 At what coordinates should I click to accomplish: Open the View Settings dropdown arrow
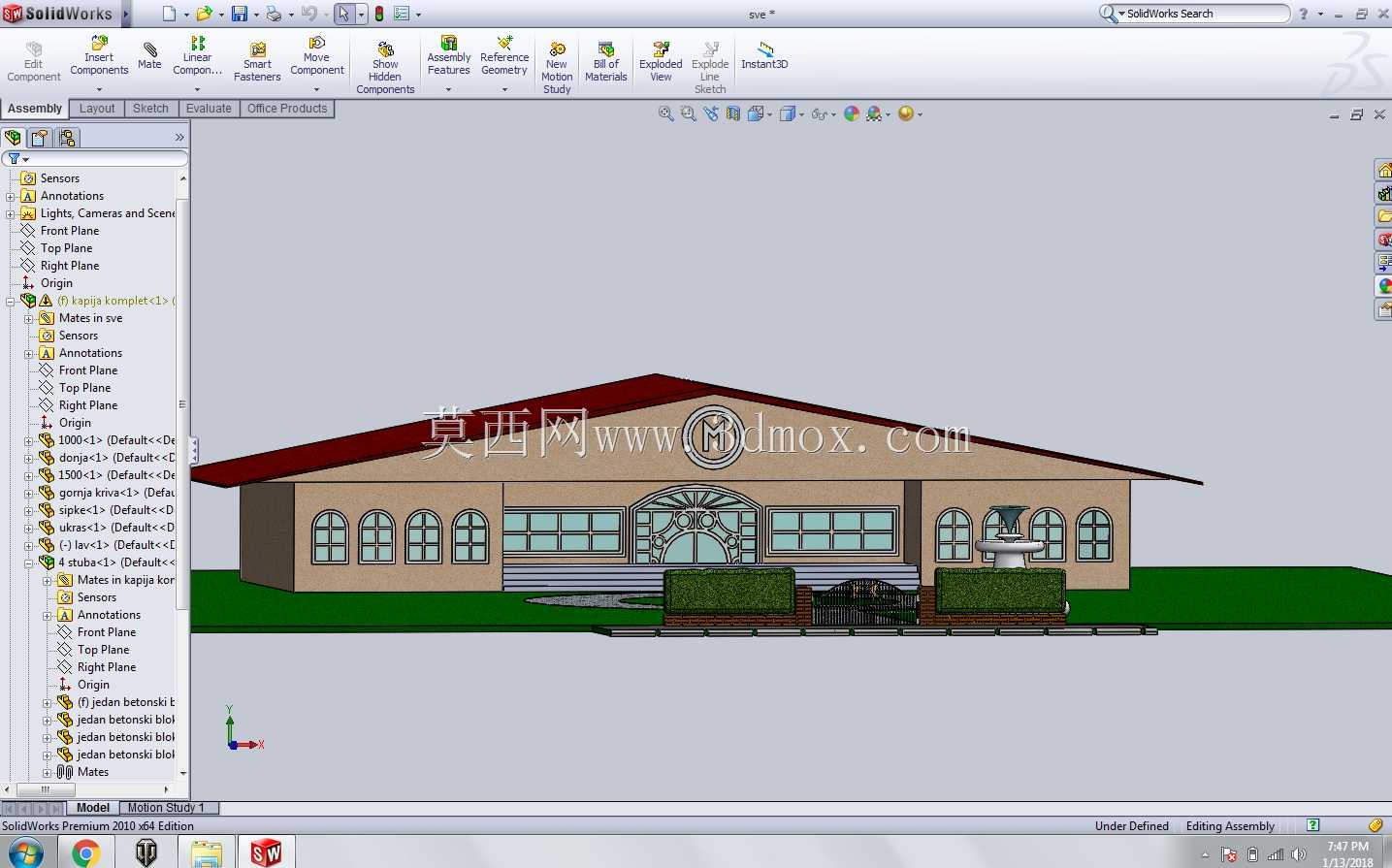pyautogui.click(x=920, y=114)
